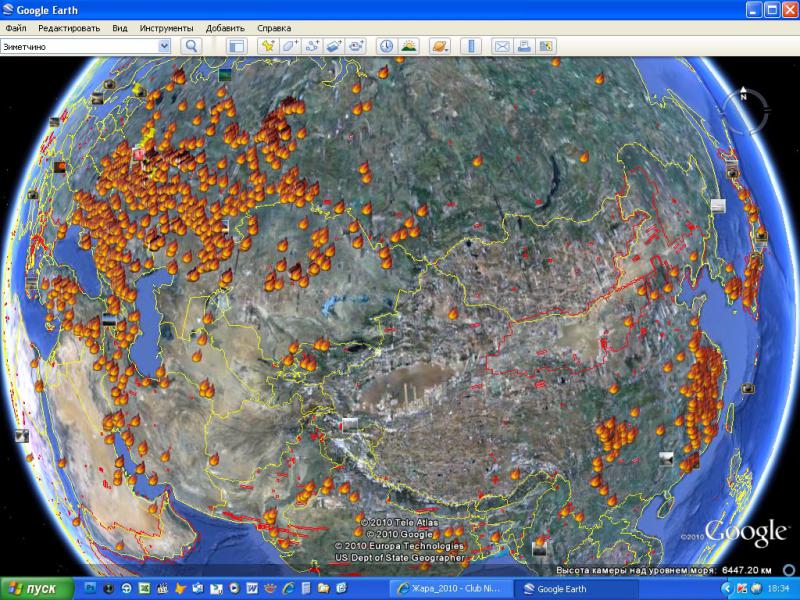Open the Редактировать menu
The height and width of the screenshot is (600, 800).
[x=69, y=28]
